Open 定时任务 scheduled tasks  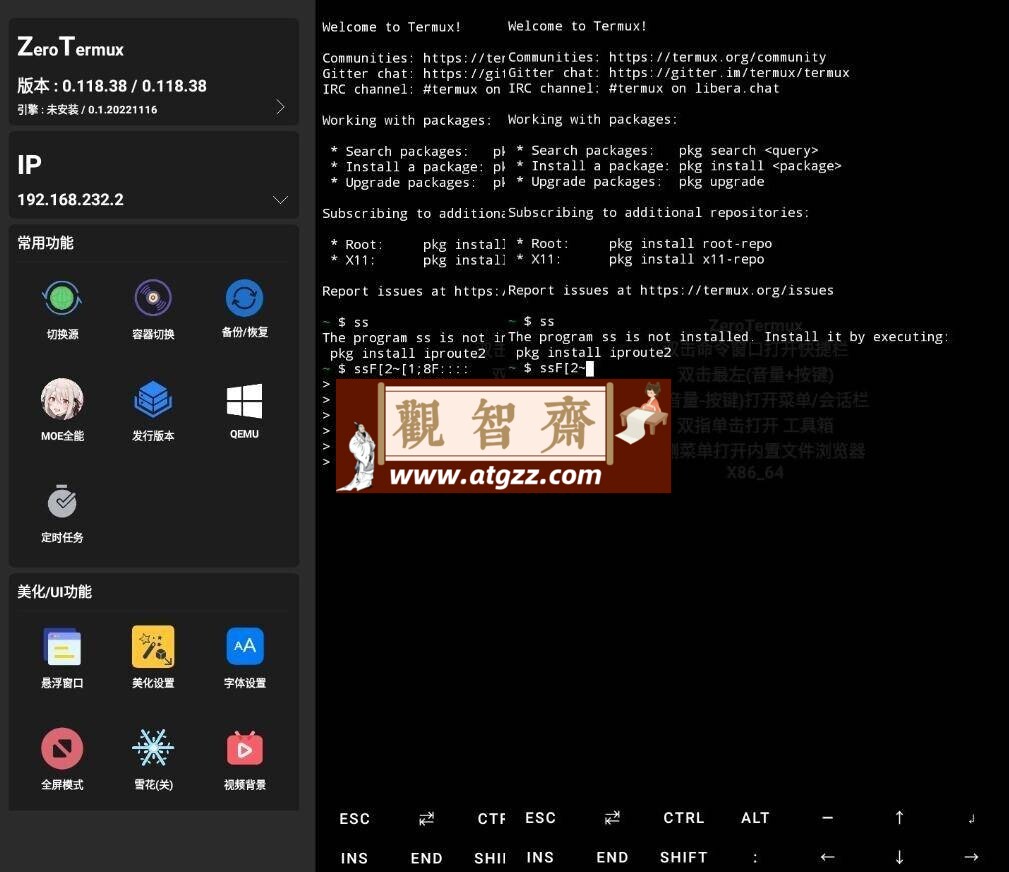click(62, 513)
